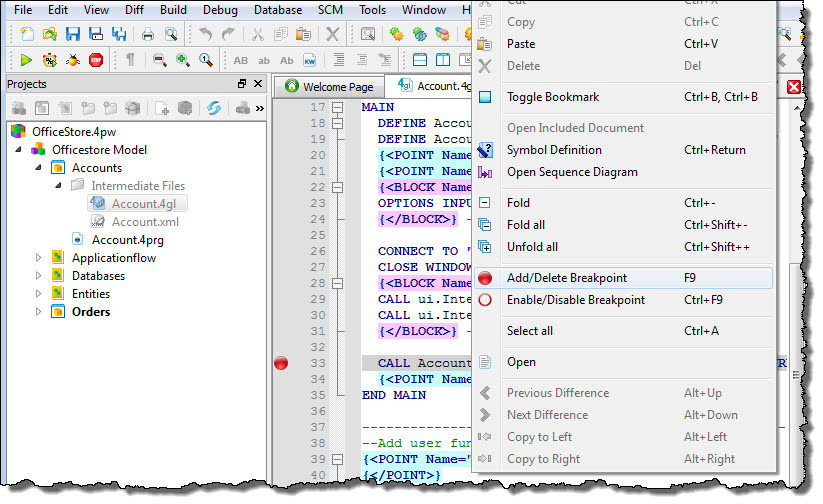The image size is (823, 504).
Task: Click the green Run arrow icon
Action: (26, 60)
